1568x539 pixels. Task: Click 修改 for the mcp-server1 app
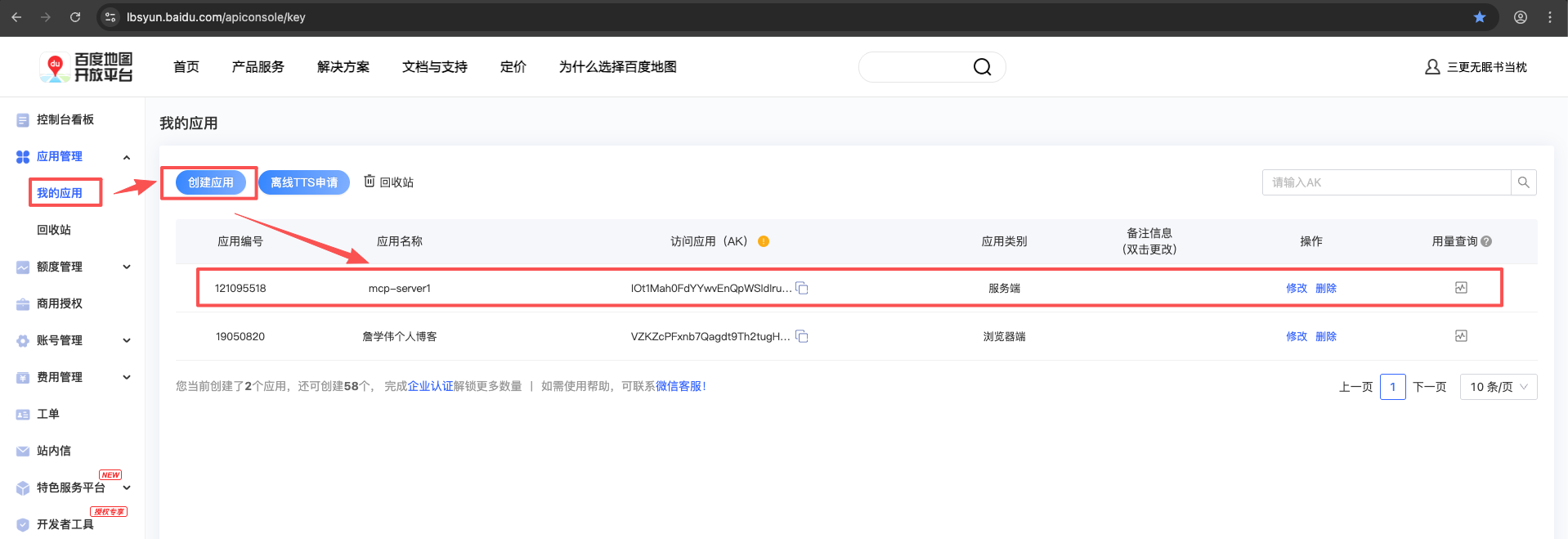point(1296,288)
